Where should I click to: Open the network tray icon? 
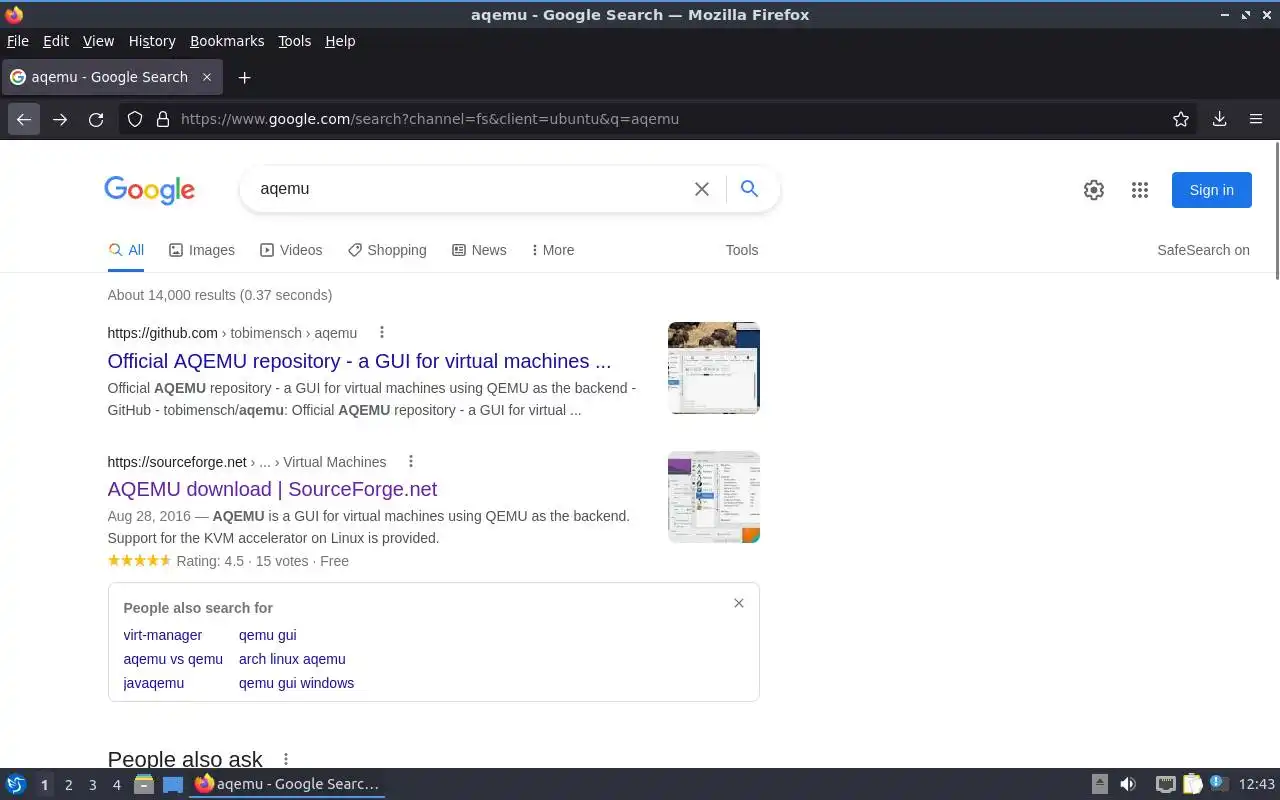pos(1165,785)
